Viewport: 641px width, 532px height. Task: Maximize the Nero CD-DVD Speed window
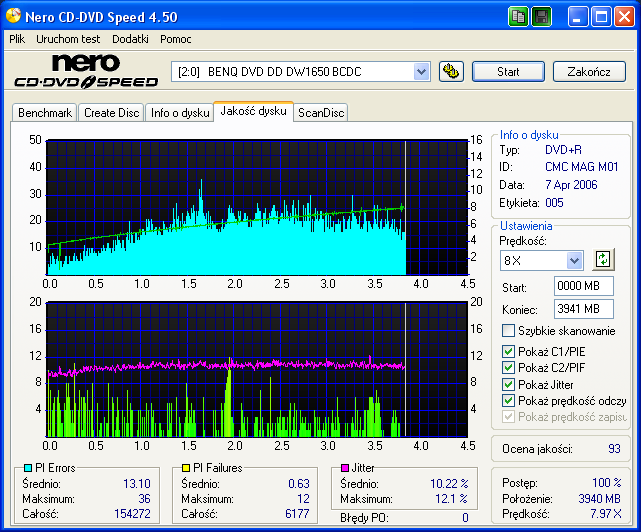tap(601, 17)
